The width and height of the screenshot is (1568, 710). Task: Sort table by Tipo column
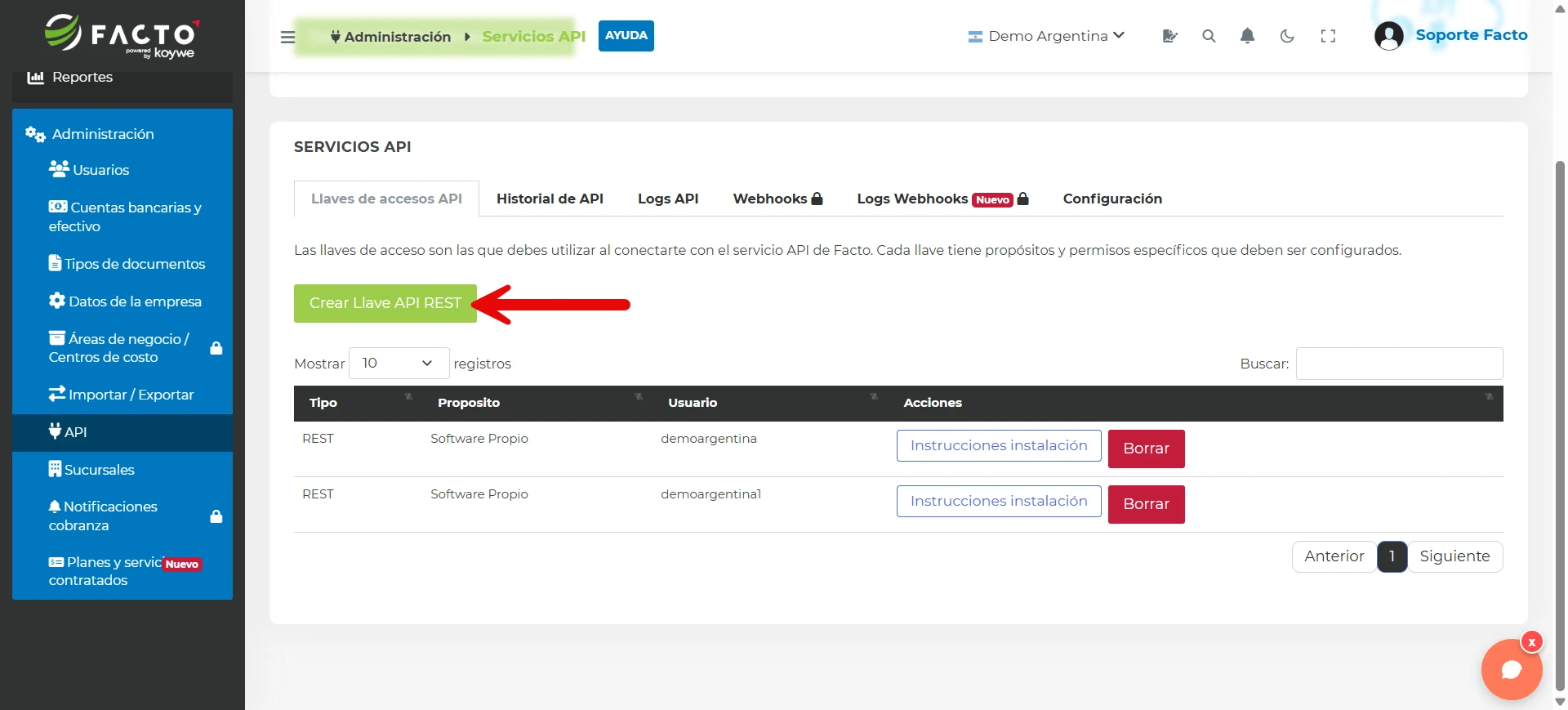click(358, 403)
